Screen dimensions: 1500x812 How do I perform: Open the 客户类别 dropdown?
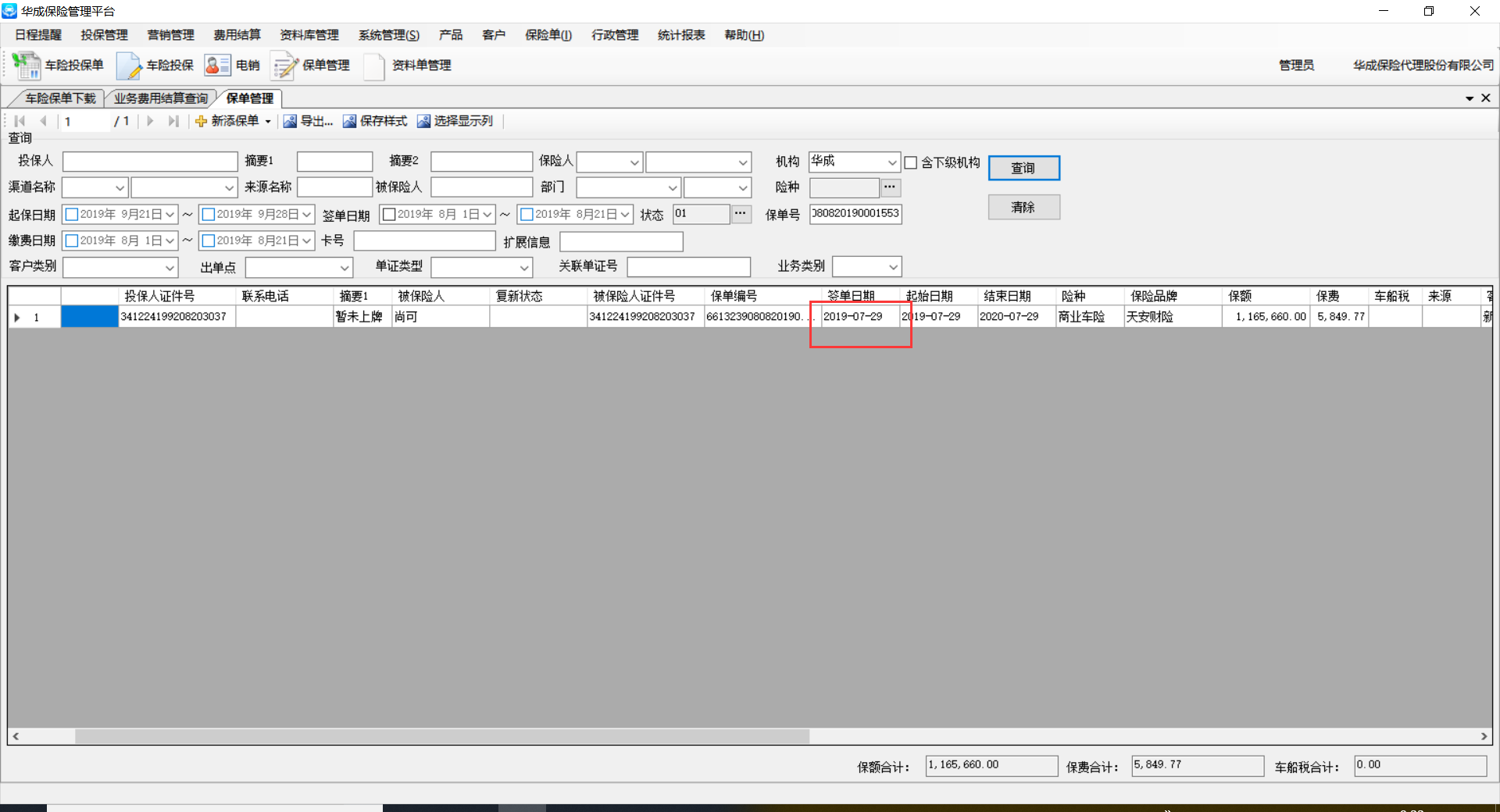(x=170, y=268)
